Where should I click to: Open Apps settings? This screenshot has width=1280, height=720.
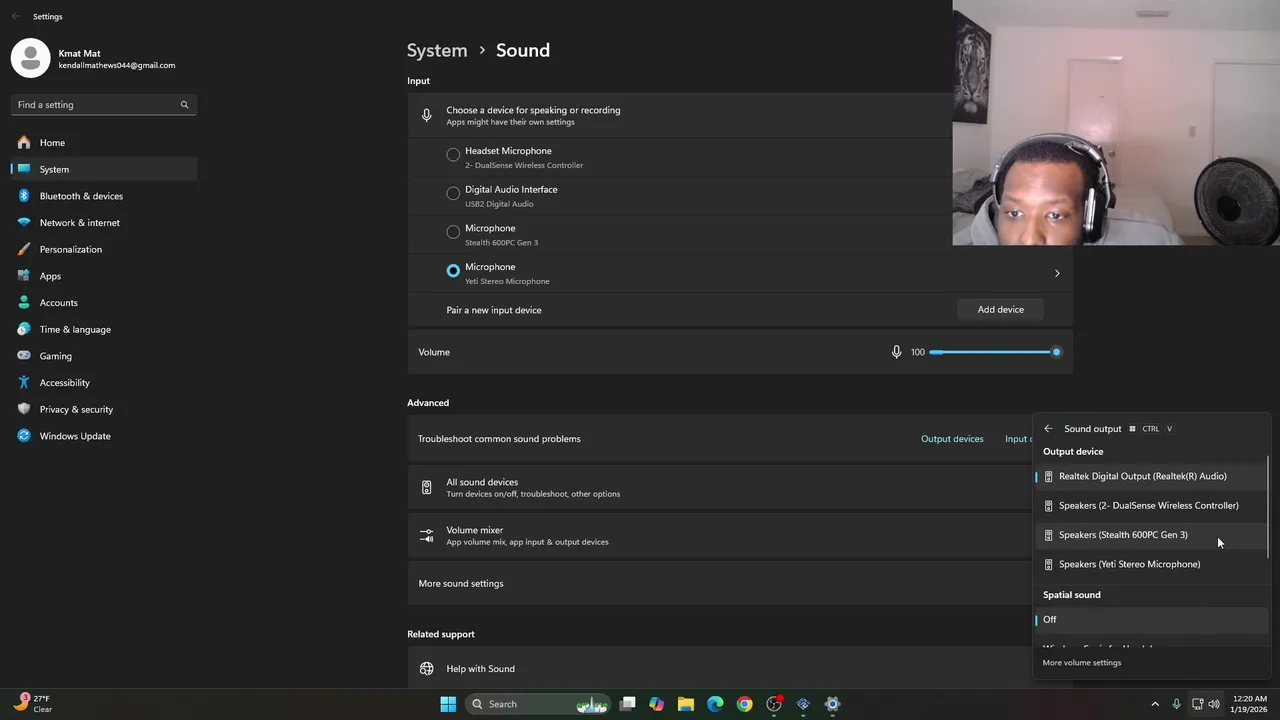pos(104,276)
